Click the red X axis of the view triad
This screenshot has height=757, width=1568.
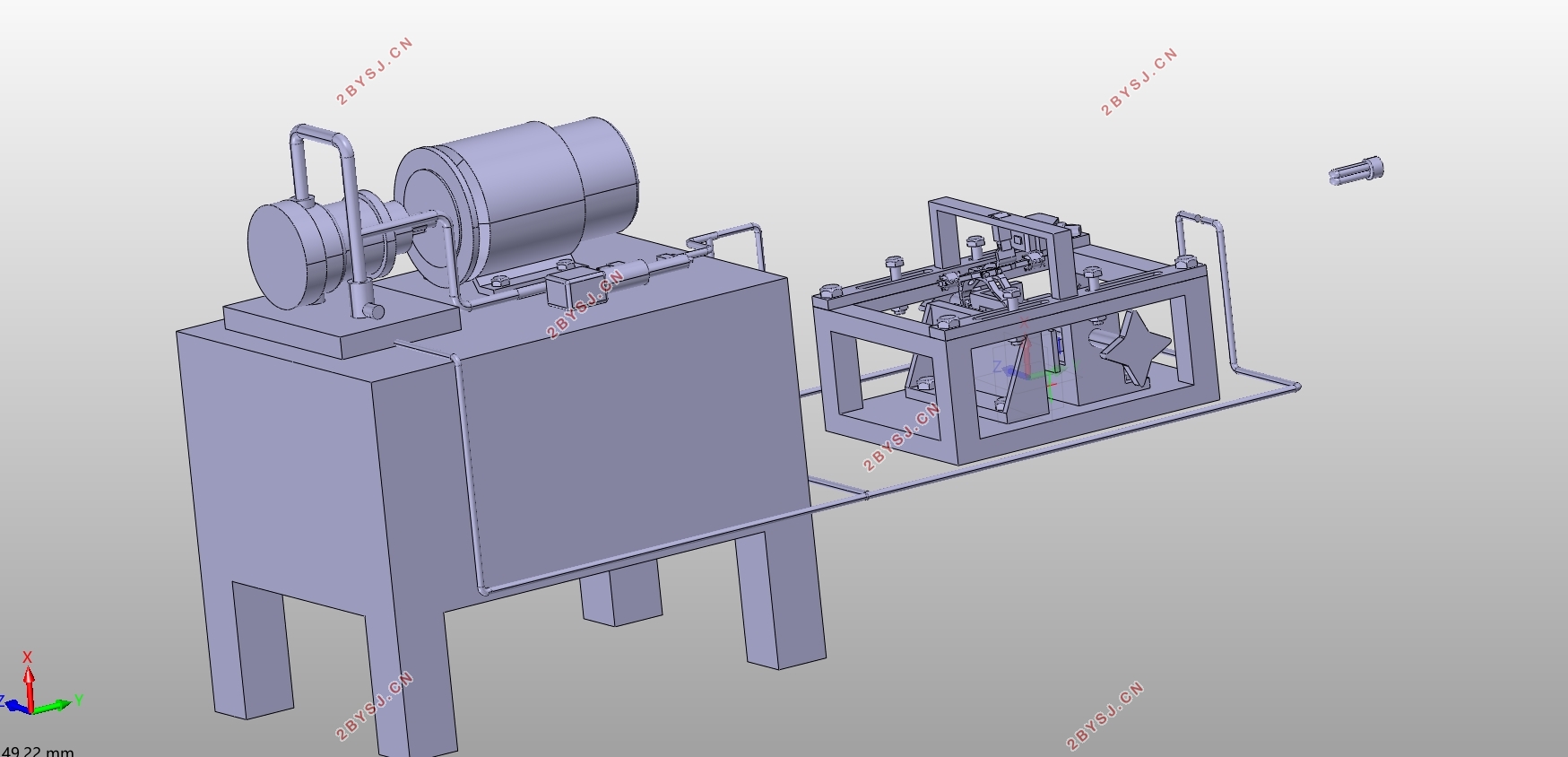point(29,682)
